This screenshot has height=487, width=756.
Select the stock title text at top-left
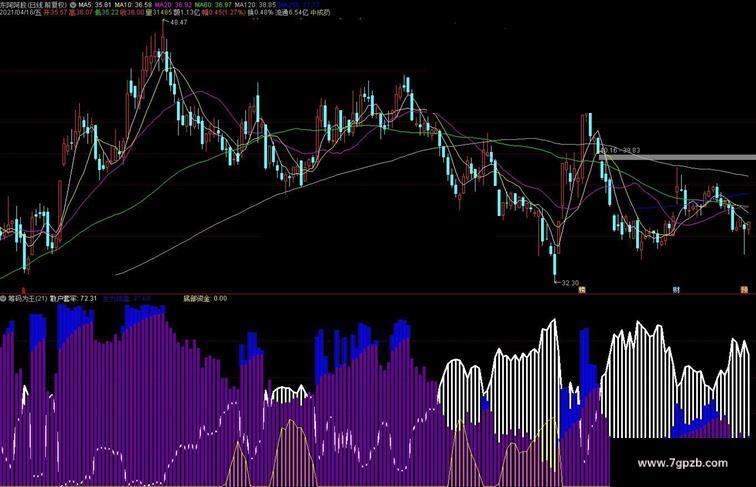(33, 5)
